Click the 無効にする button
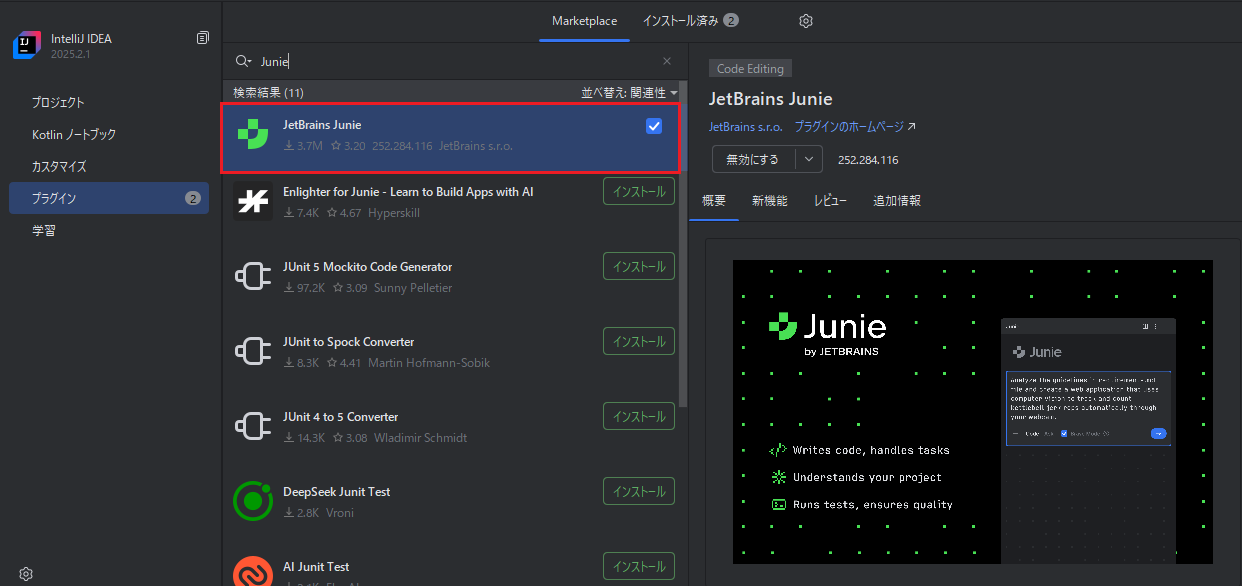Image resolution: width=1242 pixels, height=586 pixels. click(754, 159)
